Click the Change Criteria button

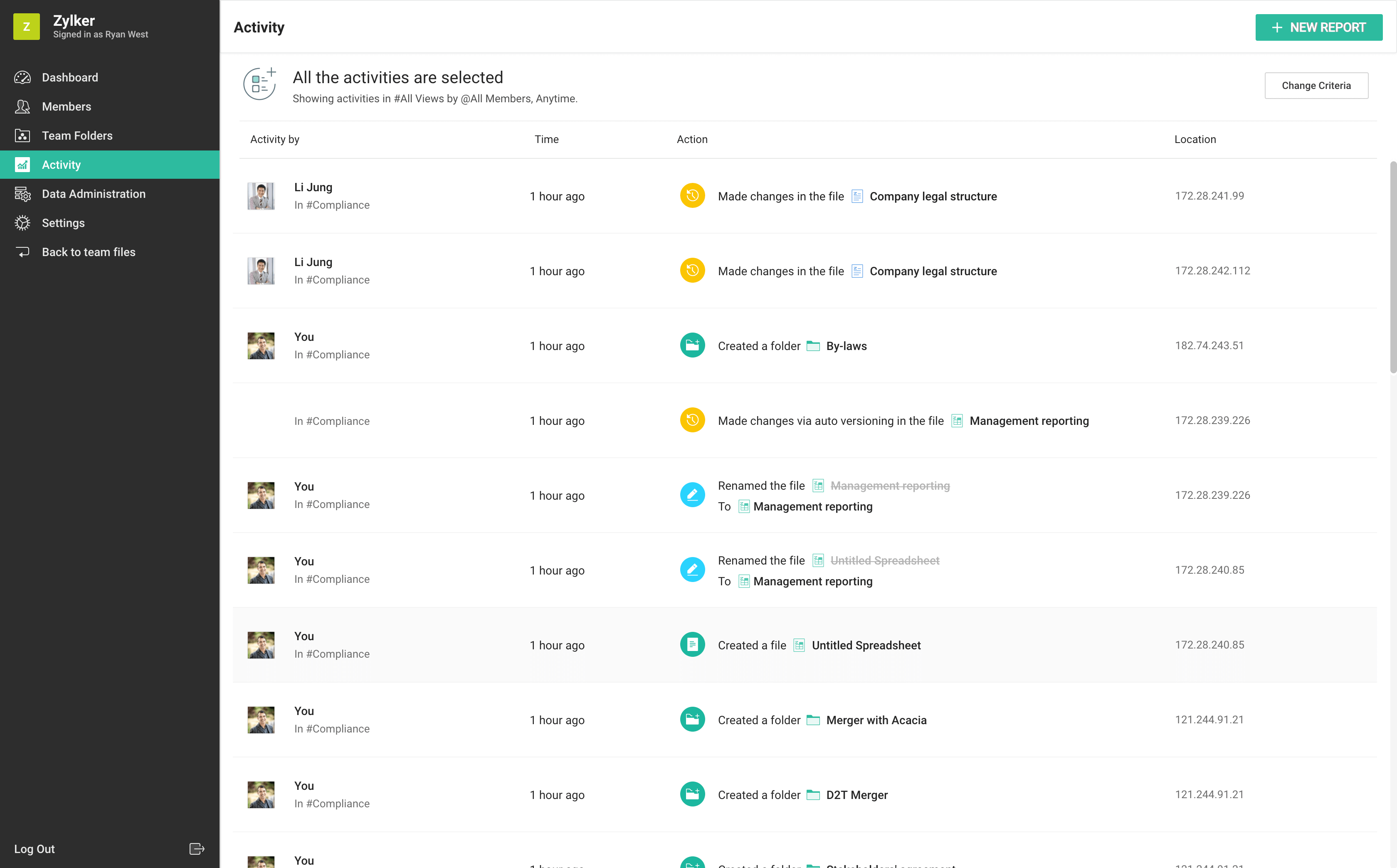[1316, 86]
